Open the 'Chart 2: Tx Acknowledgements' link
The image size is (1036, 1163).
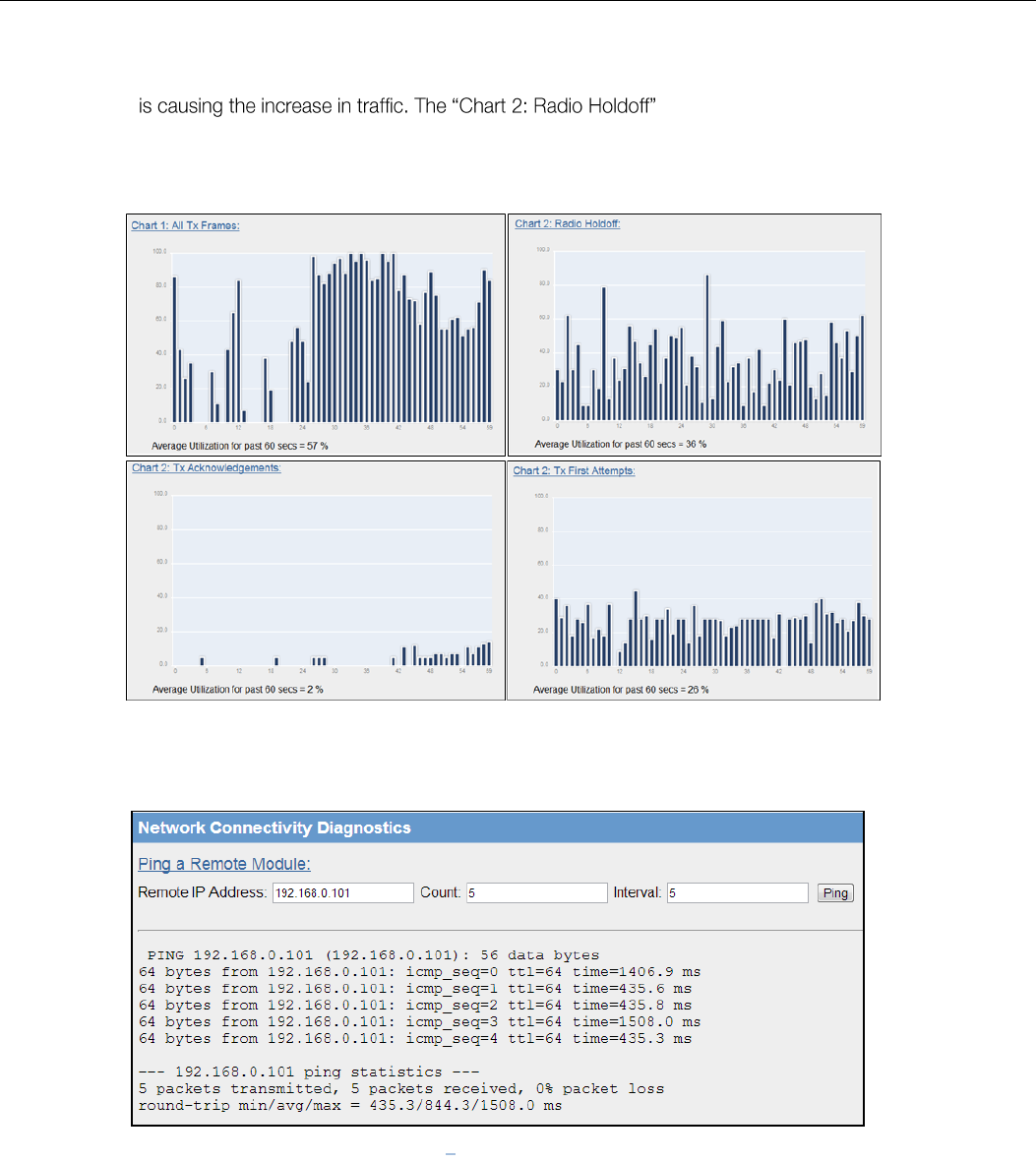click(x=207, y=468)
